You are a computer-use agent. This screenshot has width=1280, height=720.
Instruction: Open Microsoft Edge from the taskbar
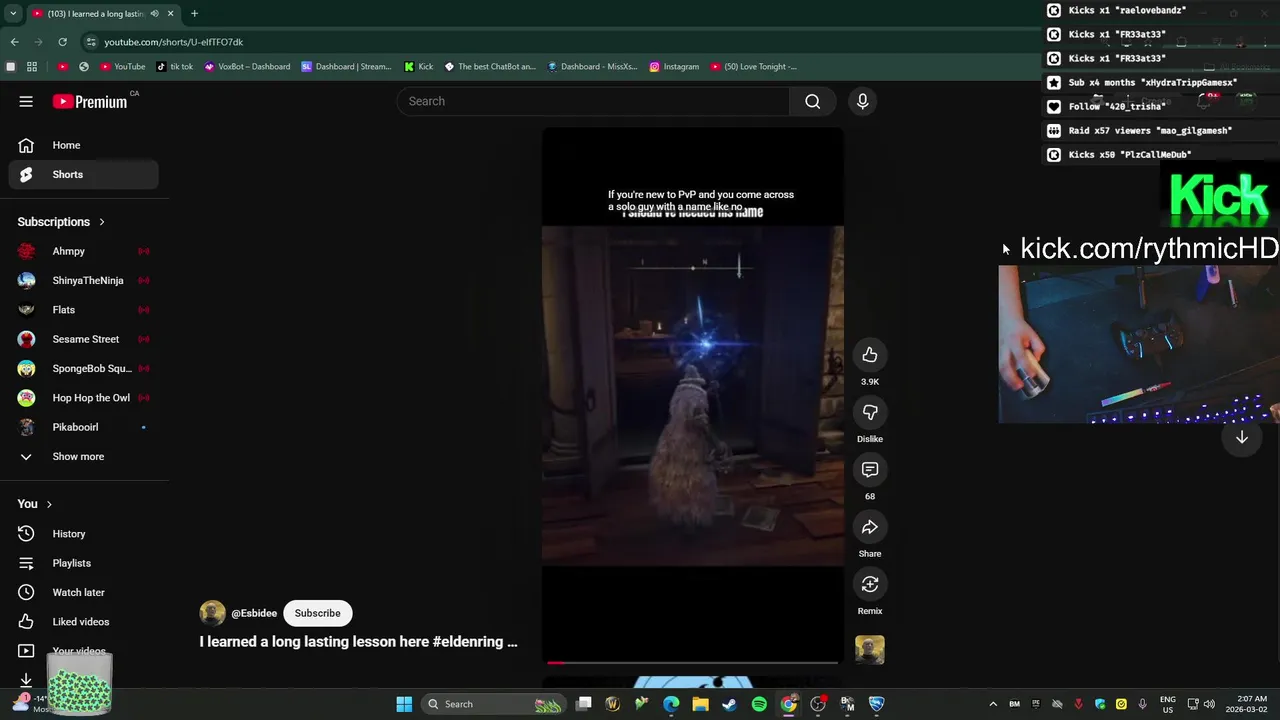coord(671,704)
